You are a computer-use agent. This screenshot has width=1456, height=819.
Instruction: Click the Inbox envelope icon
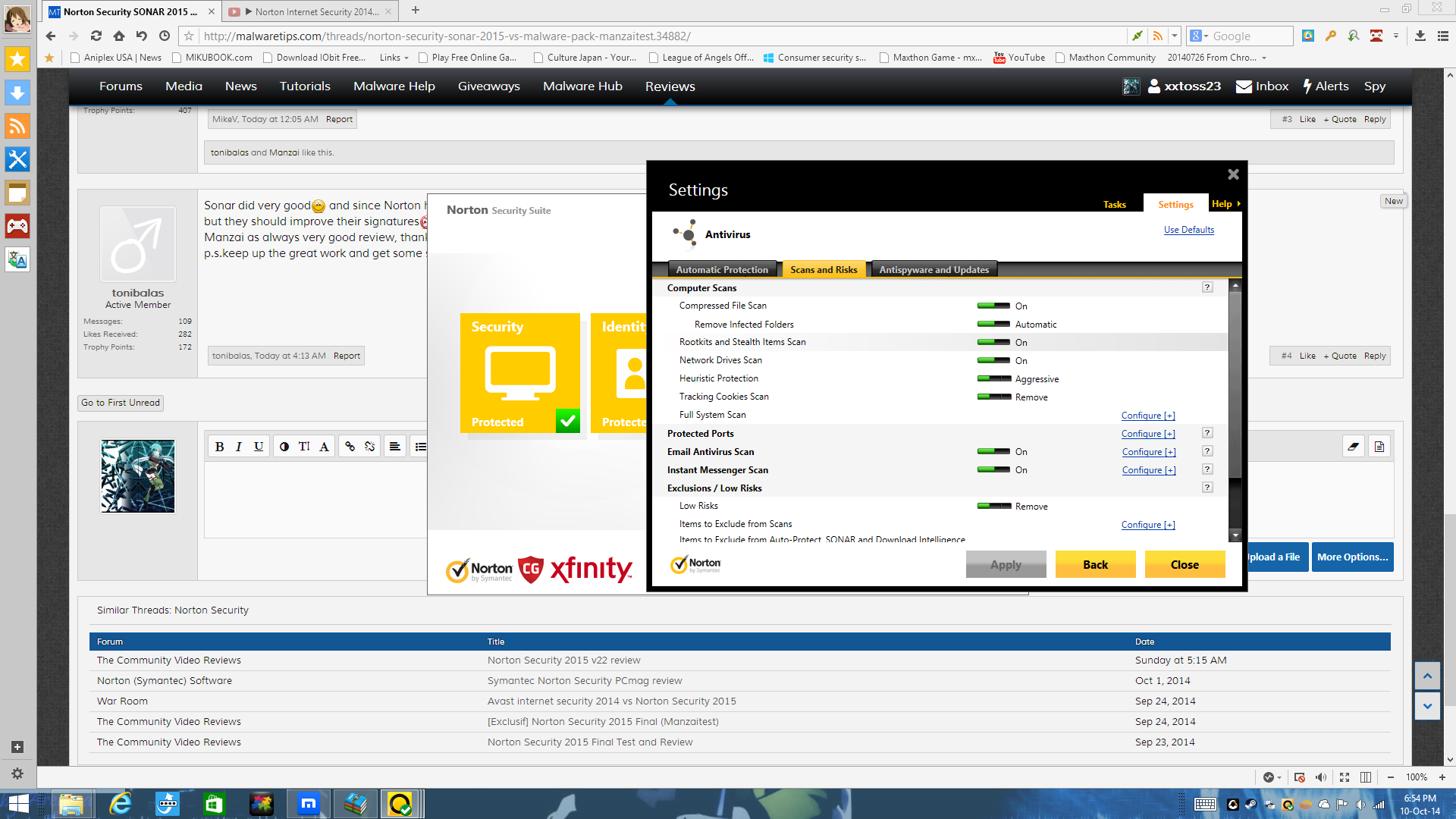click(x=1244, y=86)
